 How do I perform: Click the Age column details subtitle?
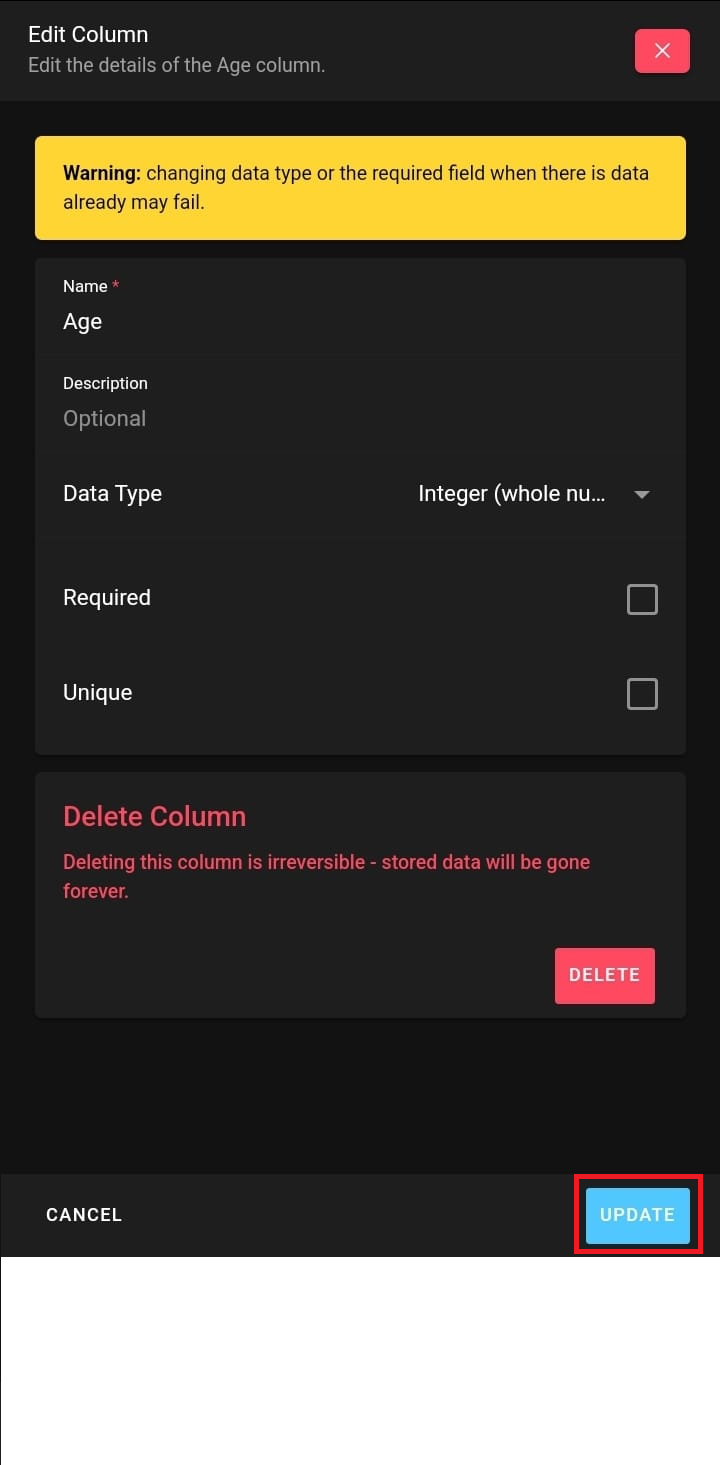(176, 66)
